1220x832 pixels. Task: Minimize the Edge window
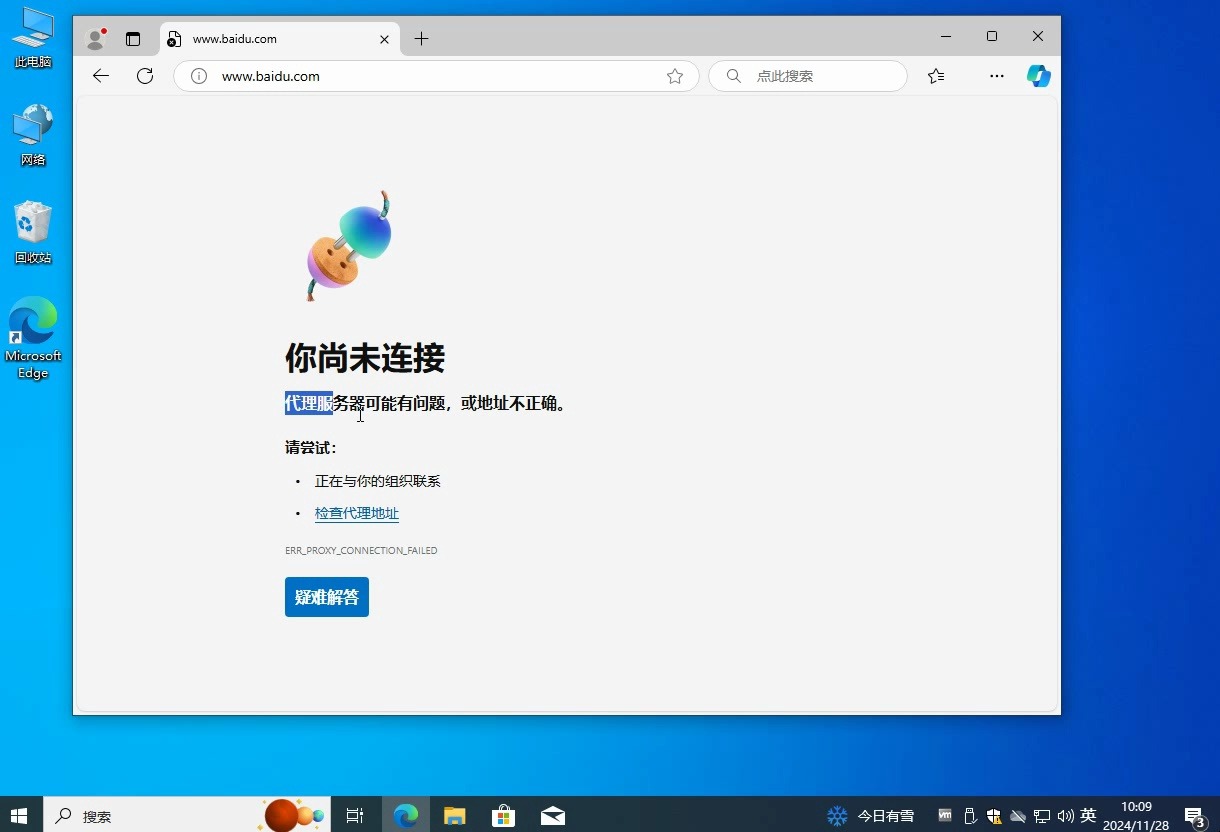(x=946, y=37)
